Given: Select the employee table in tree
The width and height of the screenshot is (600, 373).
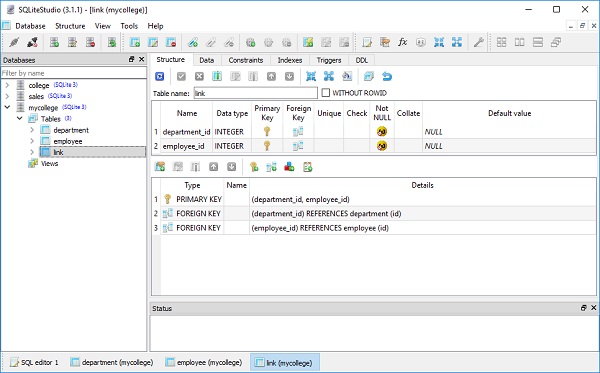Looking at the screenshot, I should point(68,141).
